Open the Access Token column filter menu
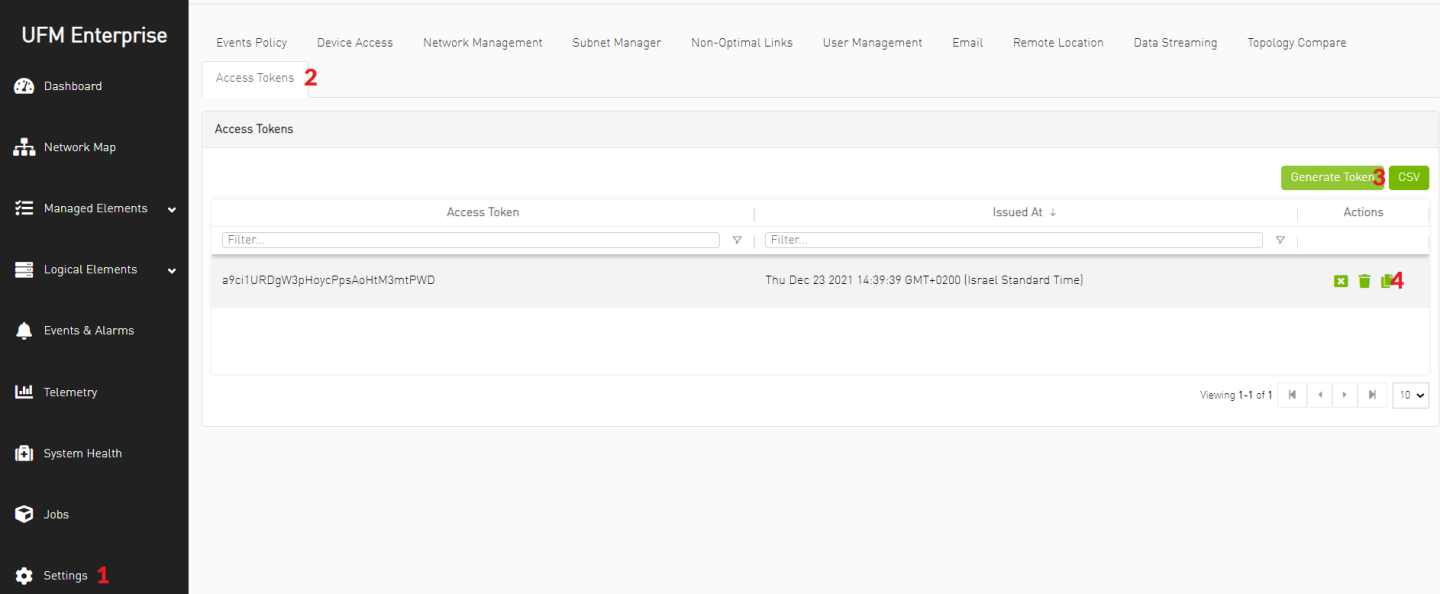 point(737,240)
